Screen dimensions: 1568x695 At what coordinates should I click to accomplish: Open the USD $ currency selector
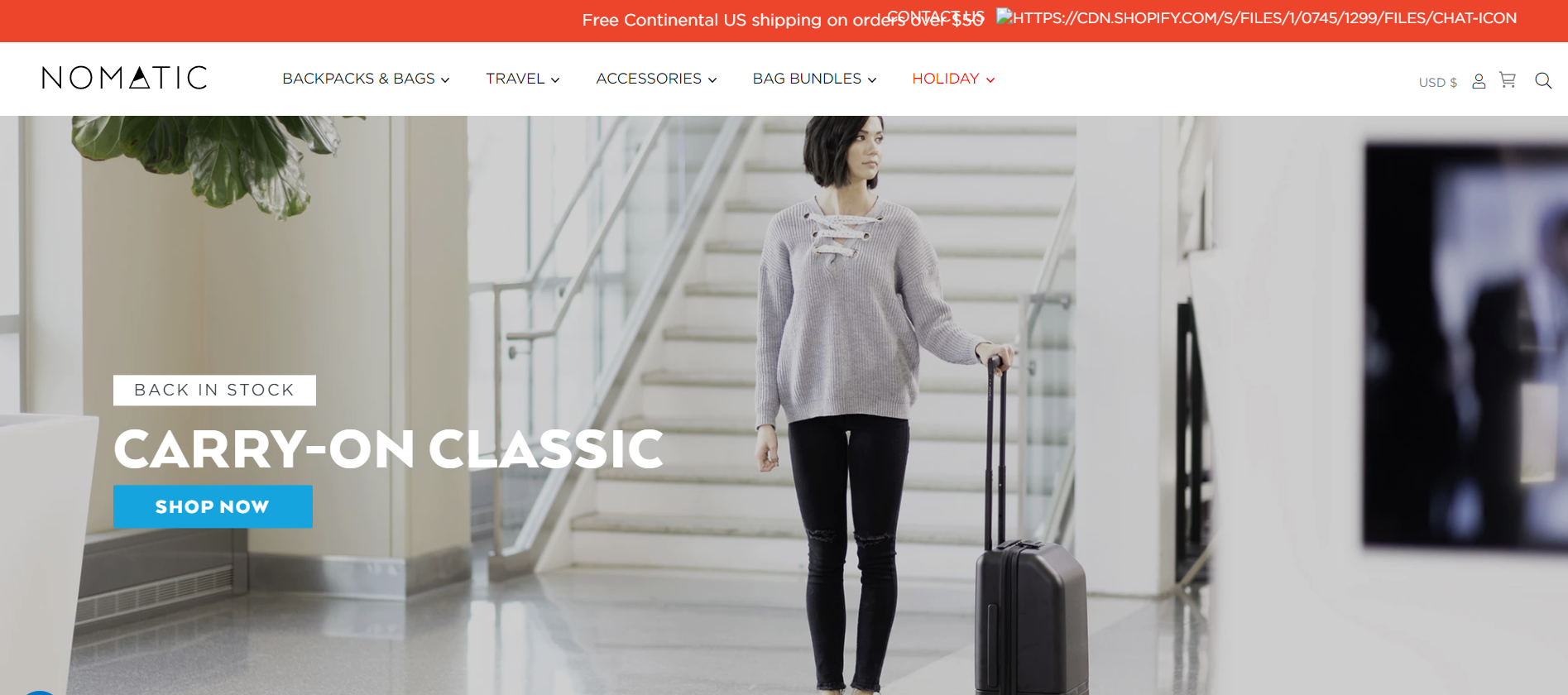click(x=1438, y=82)
